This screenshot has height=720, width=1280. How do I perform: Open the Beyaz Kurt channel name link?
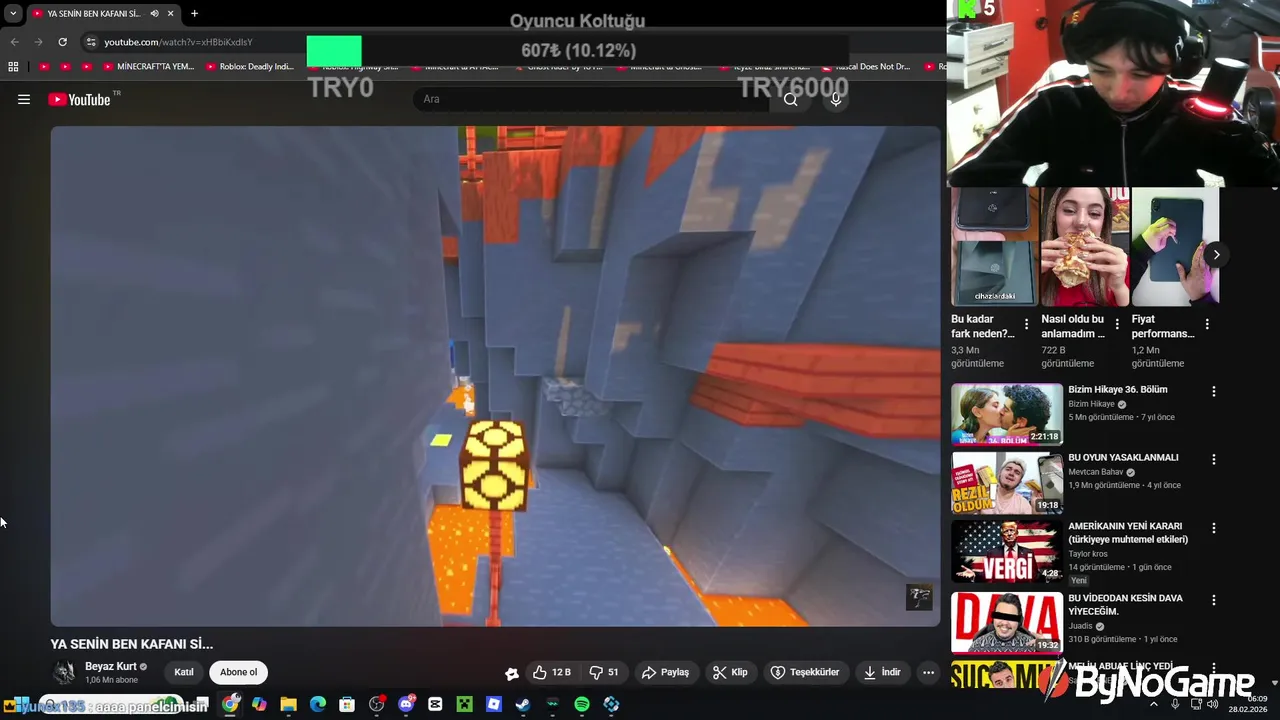(111, 666)
